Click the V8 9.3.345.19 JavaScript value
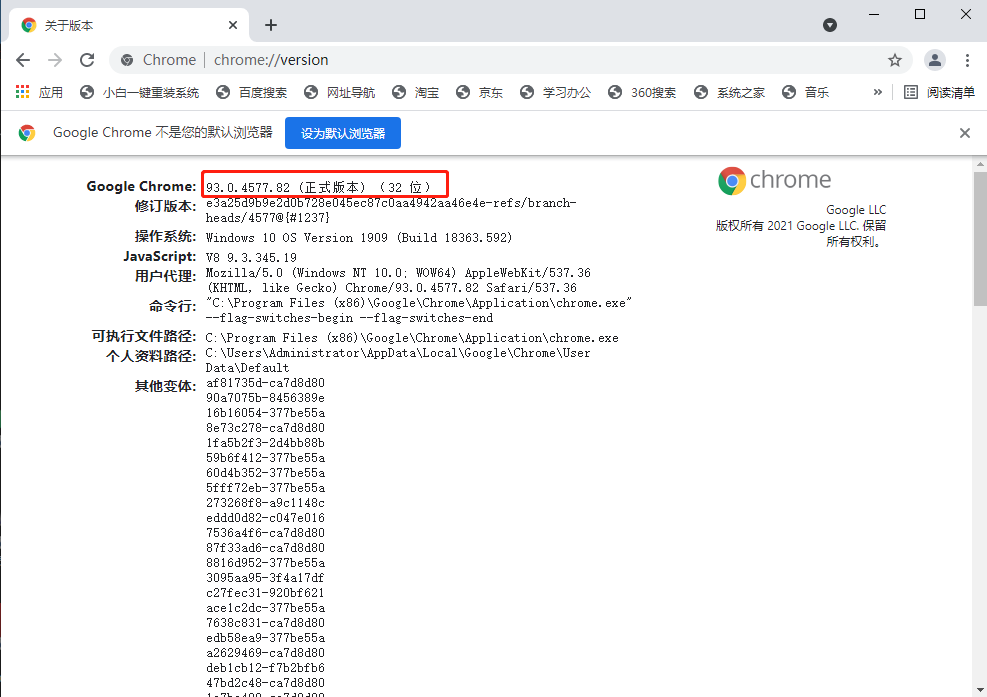This screenshot has width=987, height=697. (251, 258)
